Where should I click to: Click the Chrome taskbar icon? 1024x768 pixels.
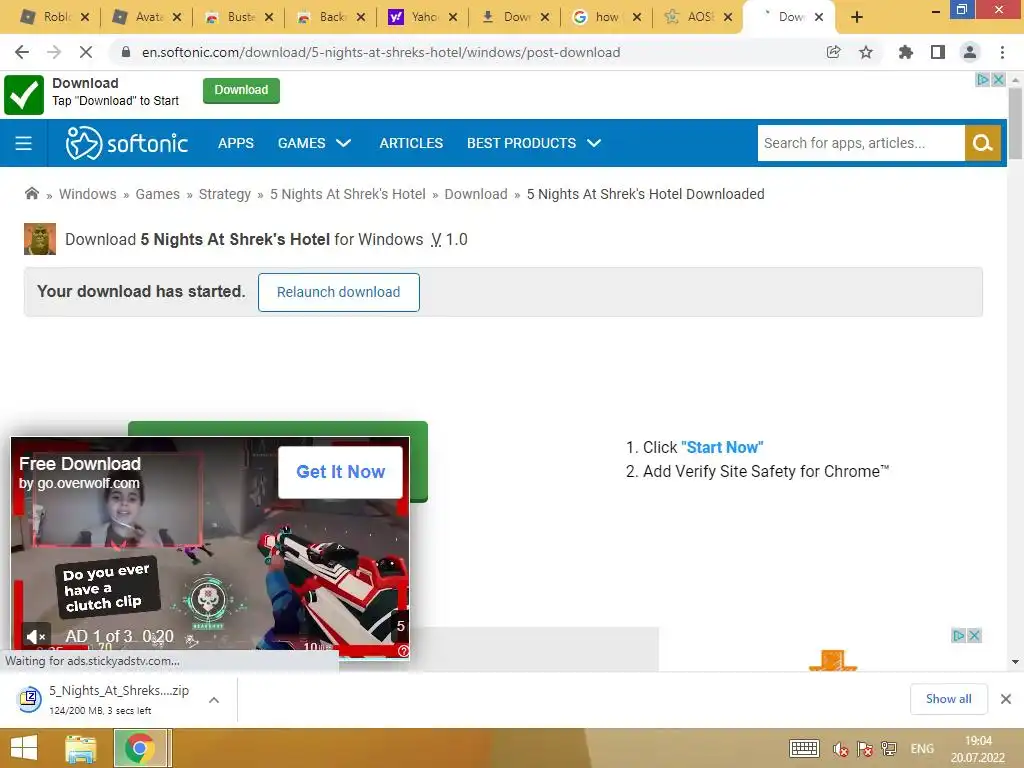[140, 748]
